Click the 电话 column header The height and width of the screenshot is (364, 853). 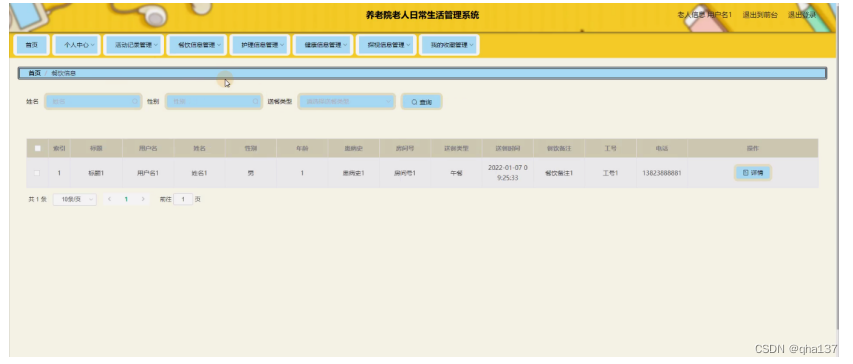(662, 148)
